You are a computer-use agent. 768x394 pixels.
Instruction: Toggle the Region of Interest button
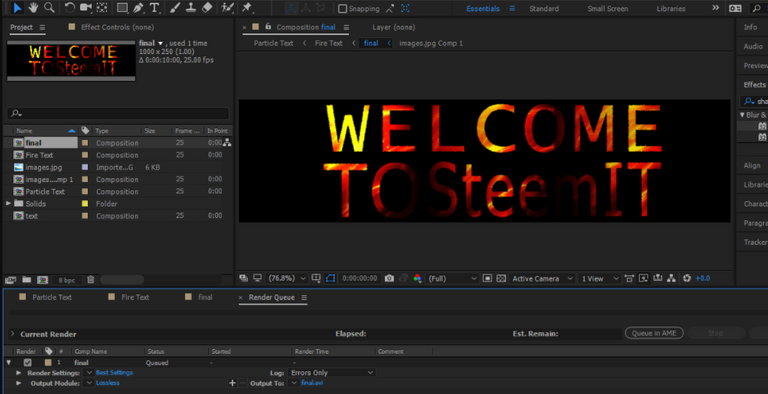tap(487, 278)
